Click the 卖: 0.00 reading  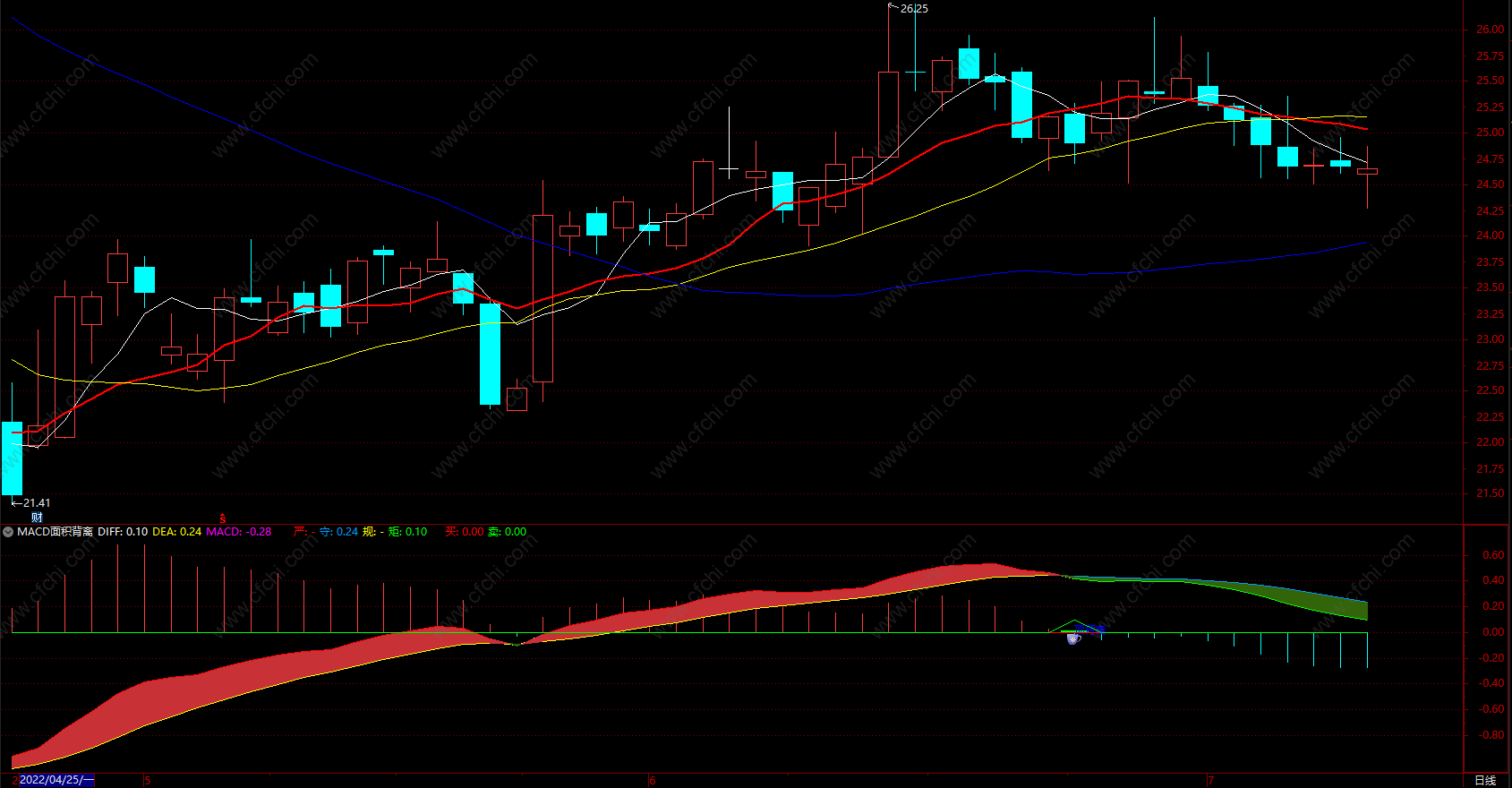(508, 532)
